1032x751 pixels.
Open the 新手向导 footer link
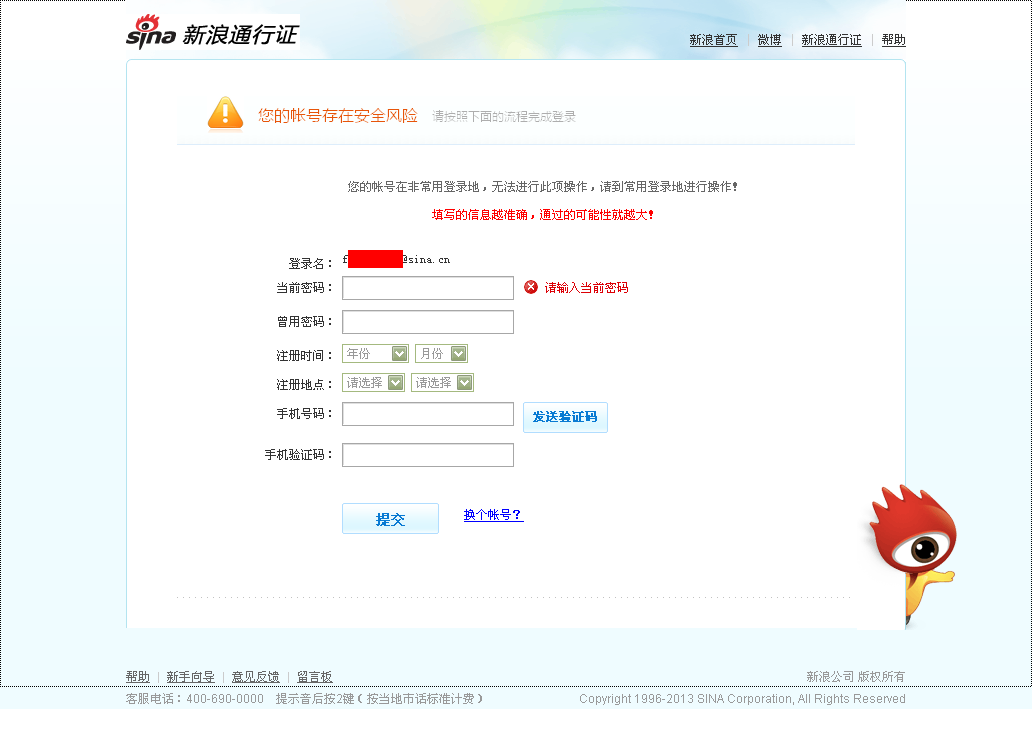pos(190,677)
